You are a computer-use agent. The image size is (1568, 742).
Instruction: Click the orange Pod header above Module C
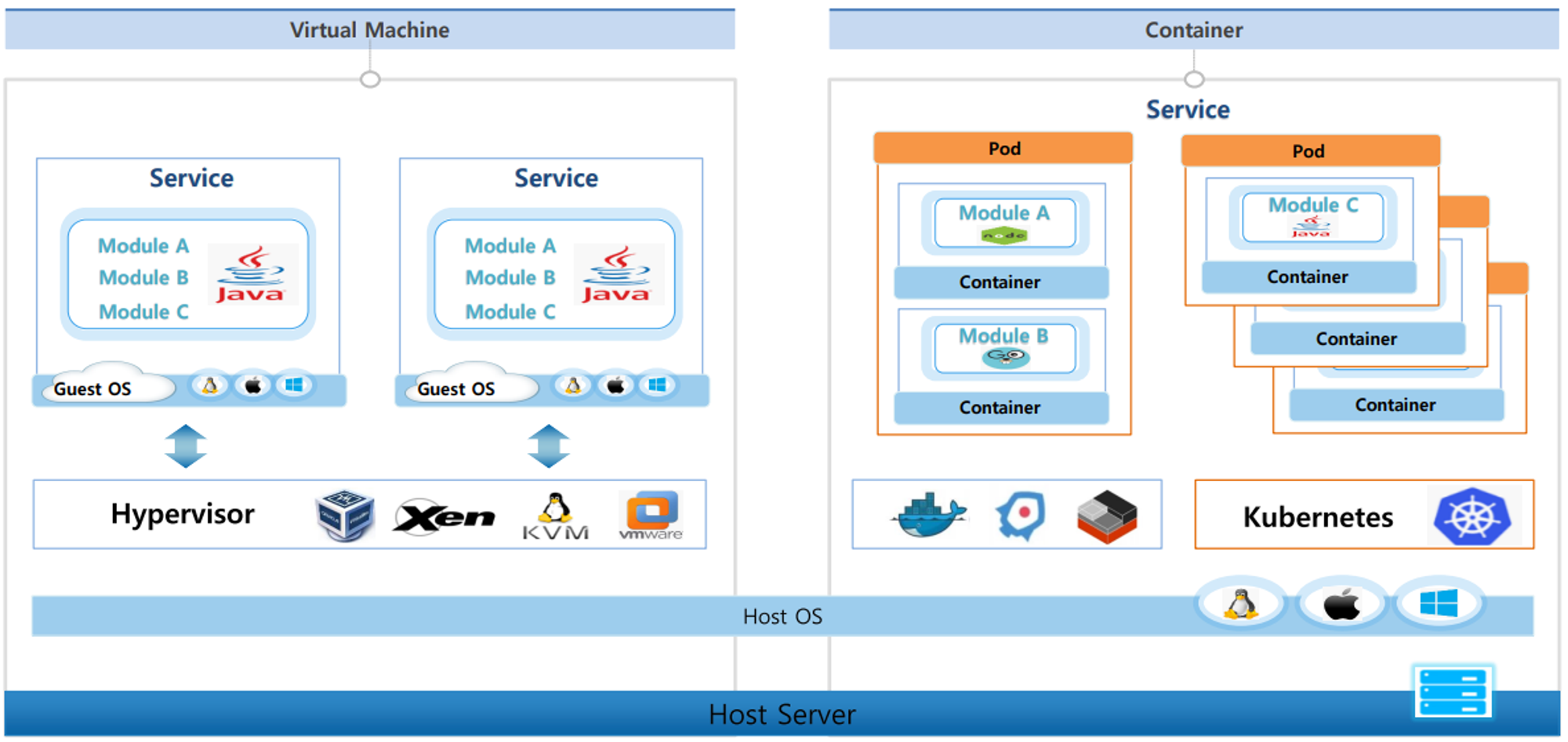coord(1311,150)
